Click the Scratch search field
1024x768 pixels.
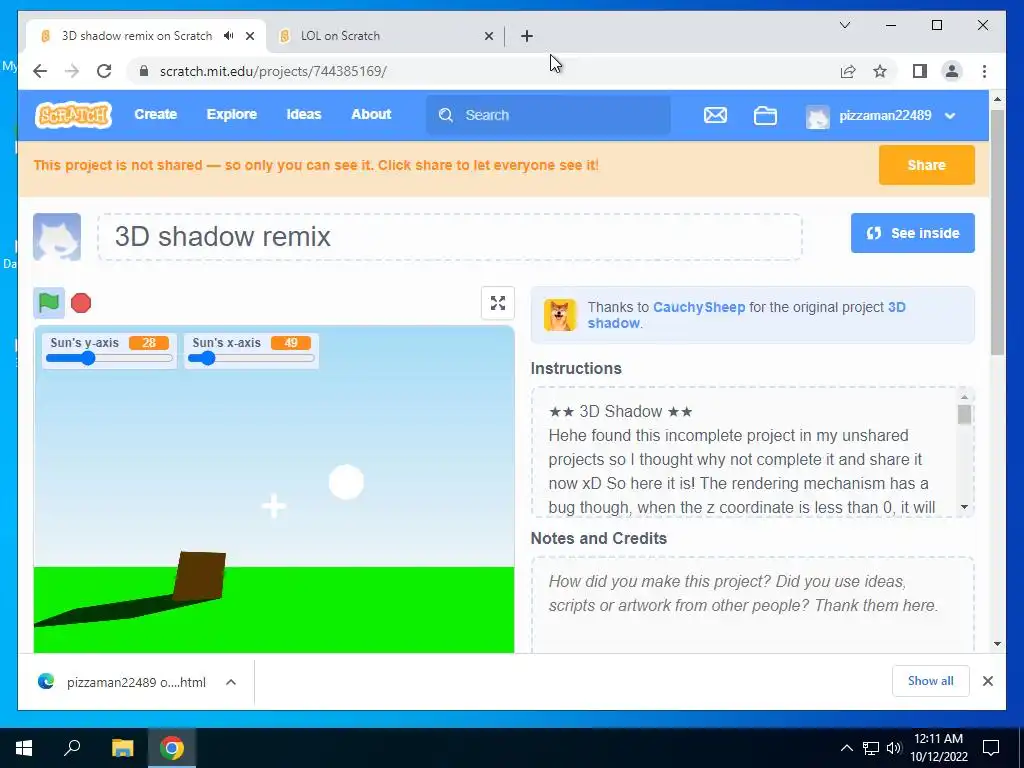(x=548, y=116)
